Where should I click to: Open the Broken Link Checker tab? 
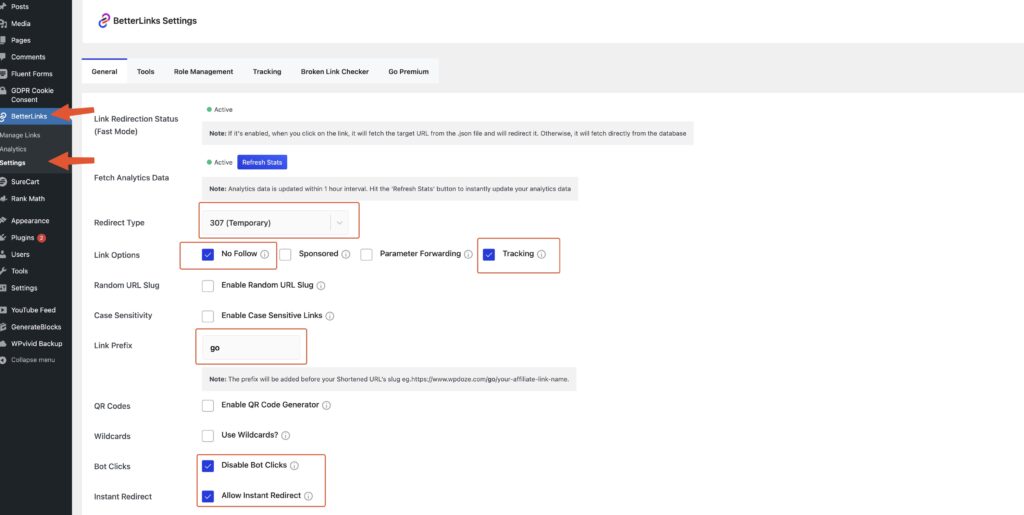pyautogui.click(x=334, y=71)
